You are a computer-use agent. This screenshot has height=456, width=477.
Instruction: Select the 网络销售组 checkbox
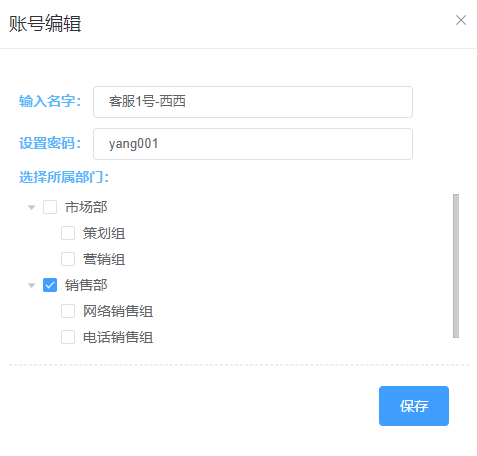tap(68, 311)
